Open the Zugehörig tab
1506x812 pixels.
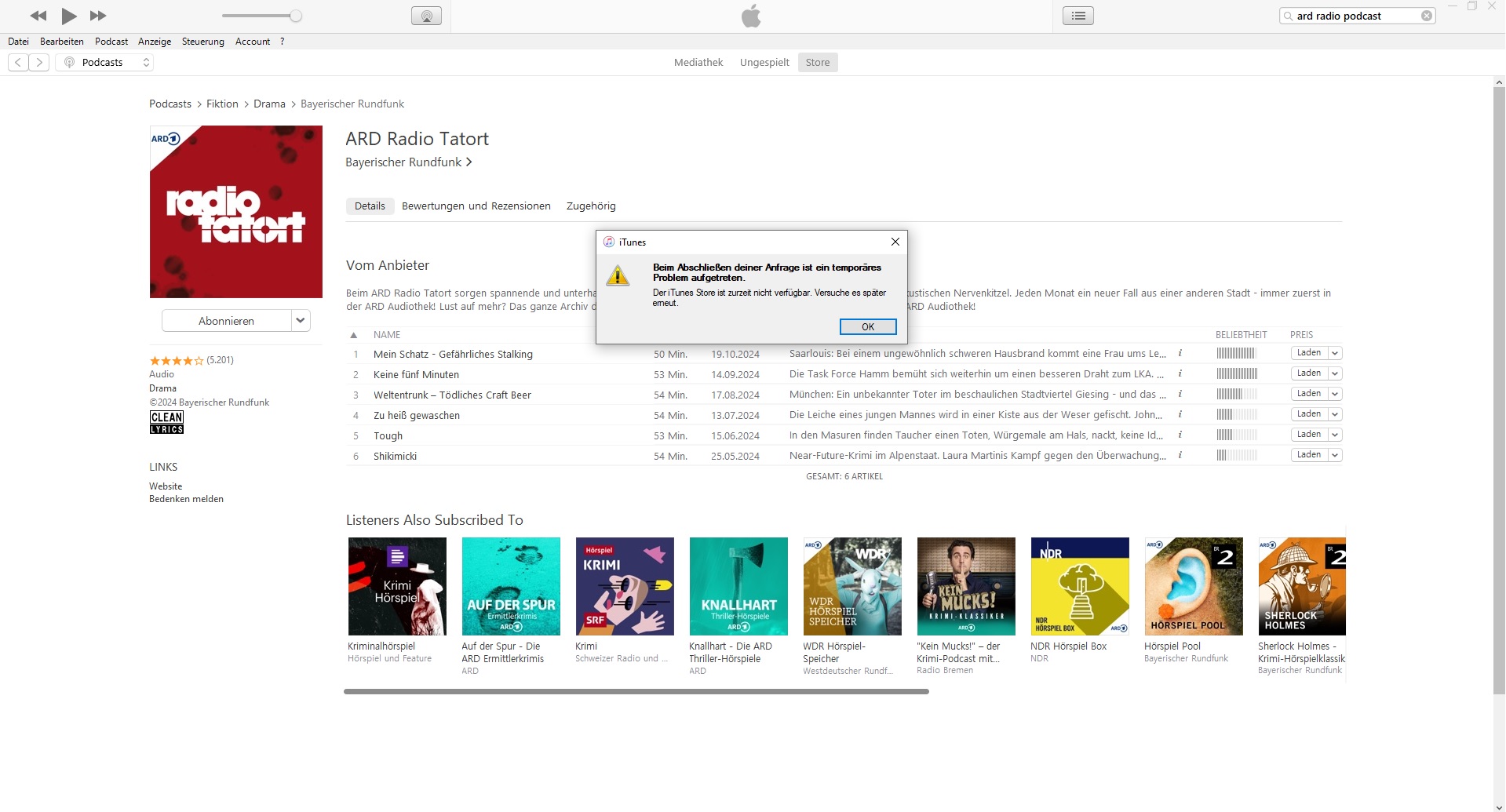pyautogui.click(x=591, y=206)
